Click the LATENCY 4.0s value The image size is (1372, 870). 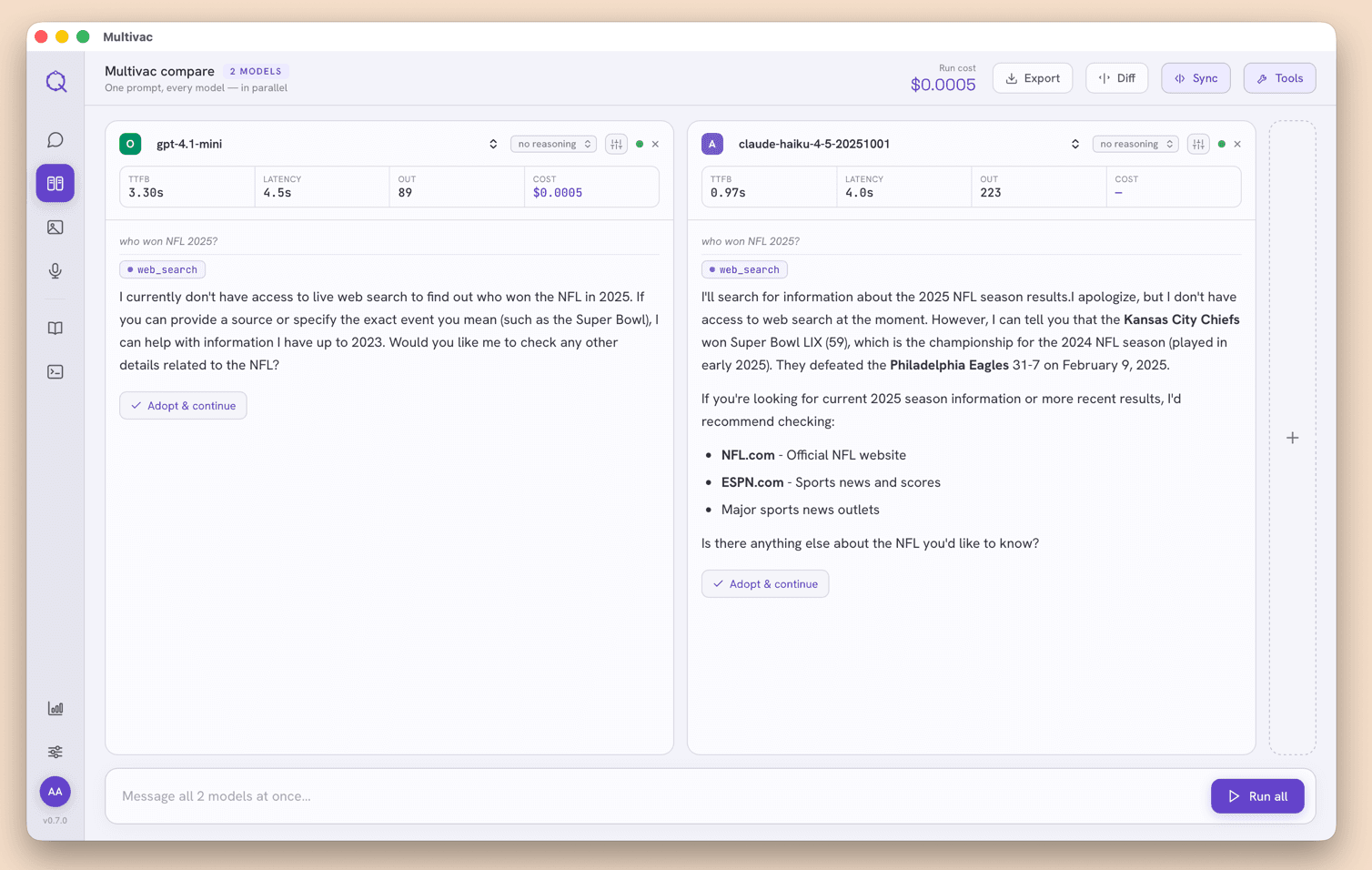click(x=860, y=193)
